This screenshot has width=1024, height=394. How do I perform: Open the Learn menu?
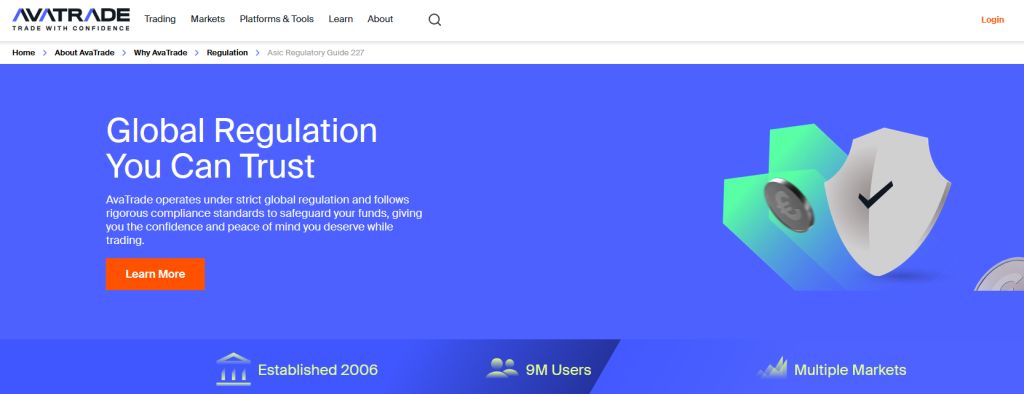point(341,19)
